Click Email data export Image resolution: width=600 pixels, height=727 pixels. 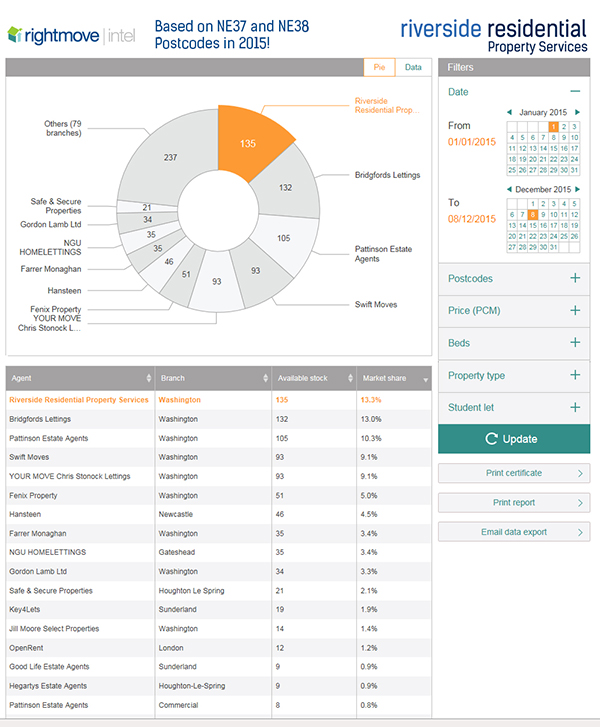click(514, 532)
